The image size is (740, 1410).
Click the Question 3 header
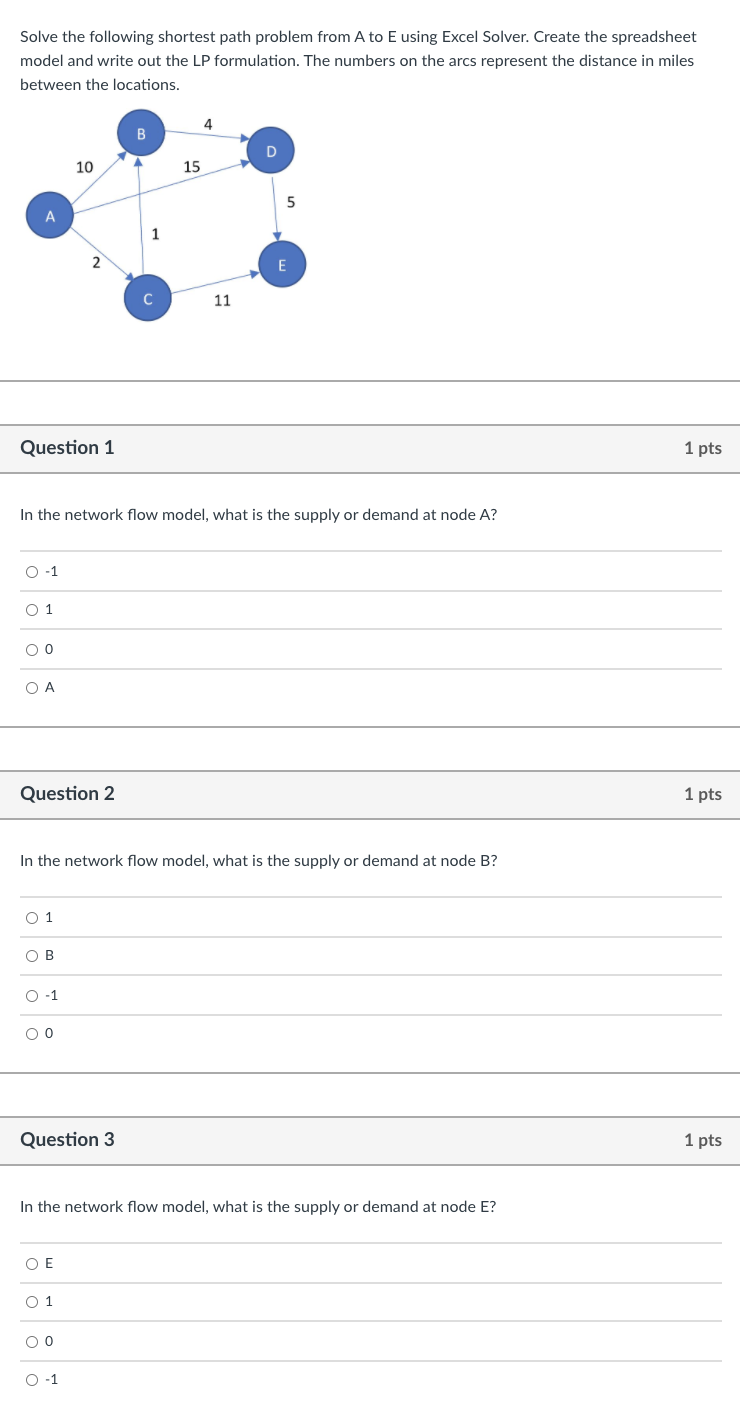(67, 1140)
